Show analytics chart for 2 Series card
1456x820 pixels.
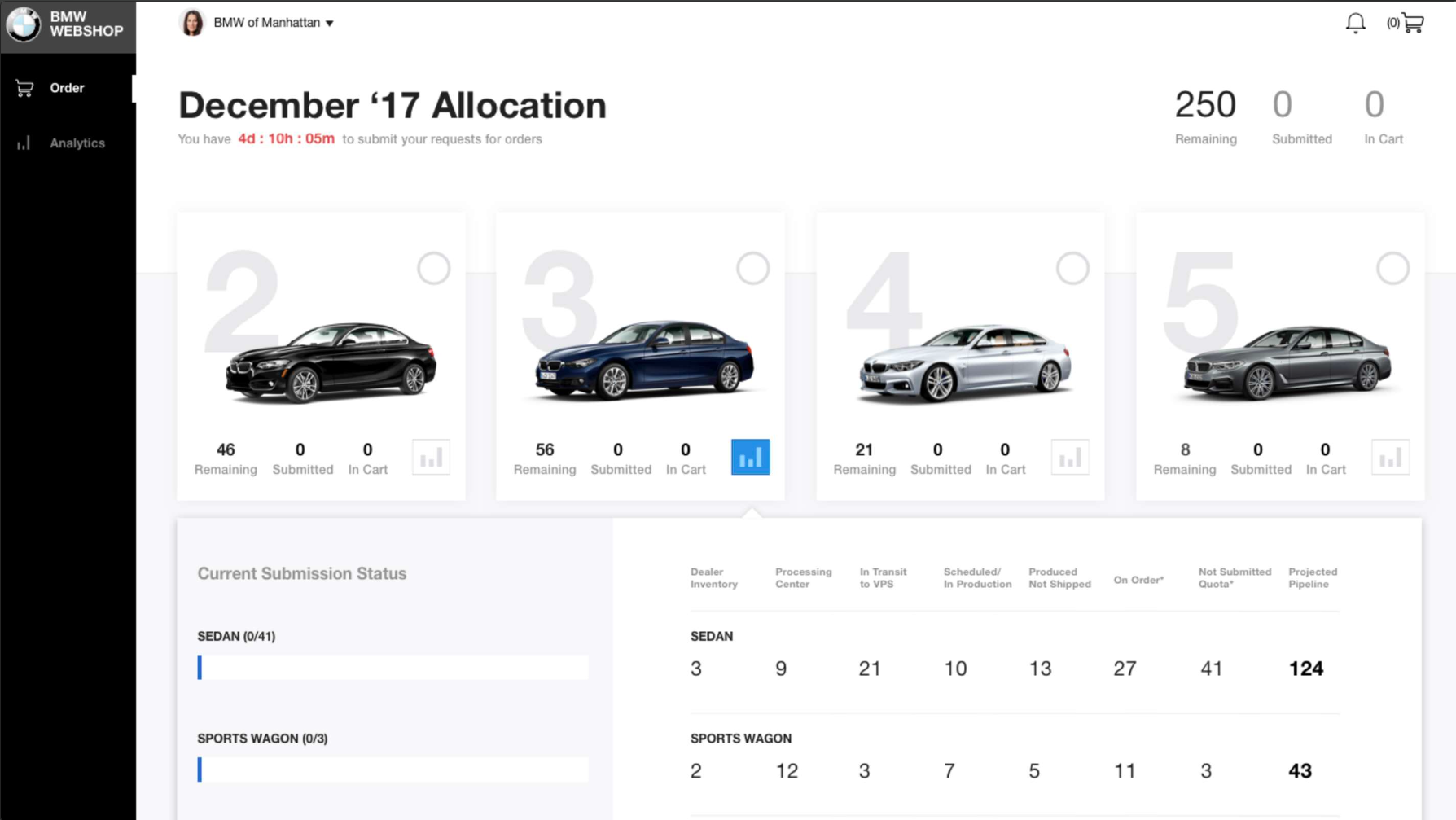pos(431,458)
